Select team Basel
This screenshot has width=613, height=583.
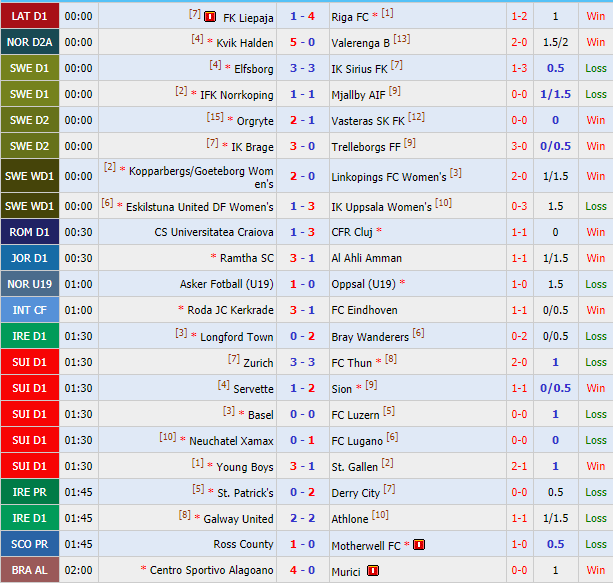[x=261, y=415]
